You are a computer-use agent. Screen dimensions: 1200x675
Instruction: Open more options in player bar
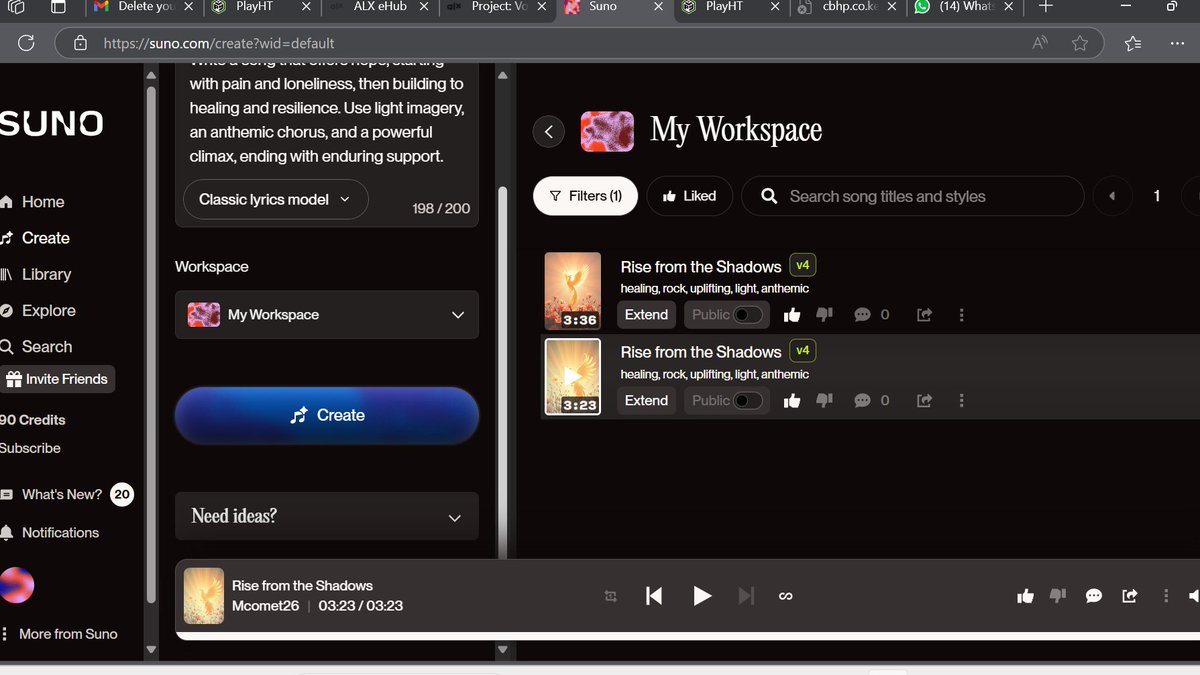click(1166, 596)
